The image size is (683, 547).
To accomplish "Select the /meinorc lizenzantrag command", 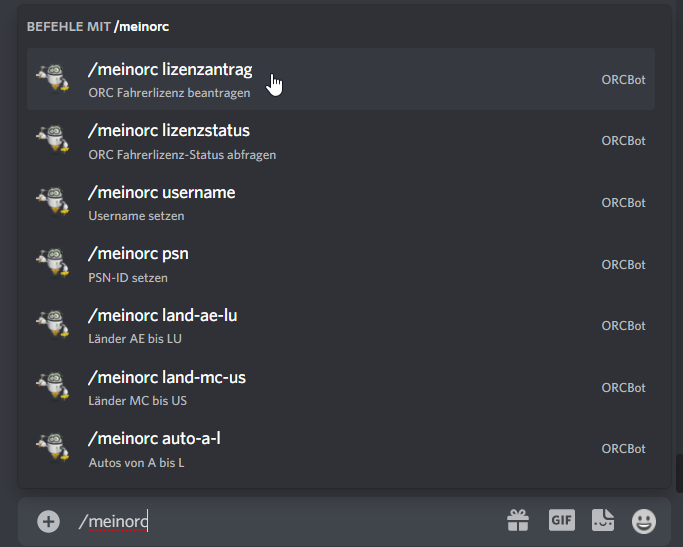I will (x=170, y=70).
